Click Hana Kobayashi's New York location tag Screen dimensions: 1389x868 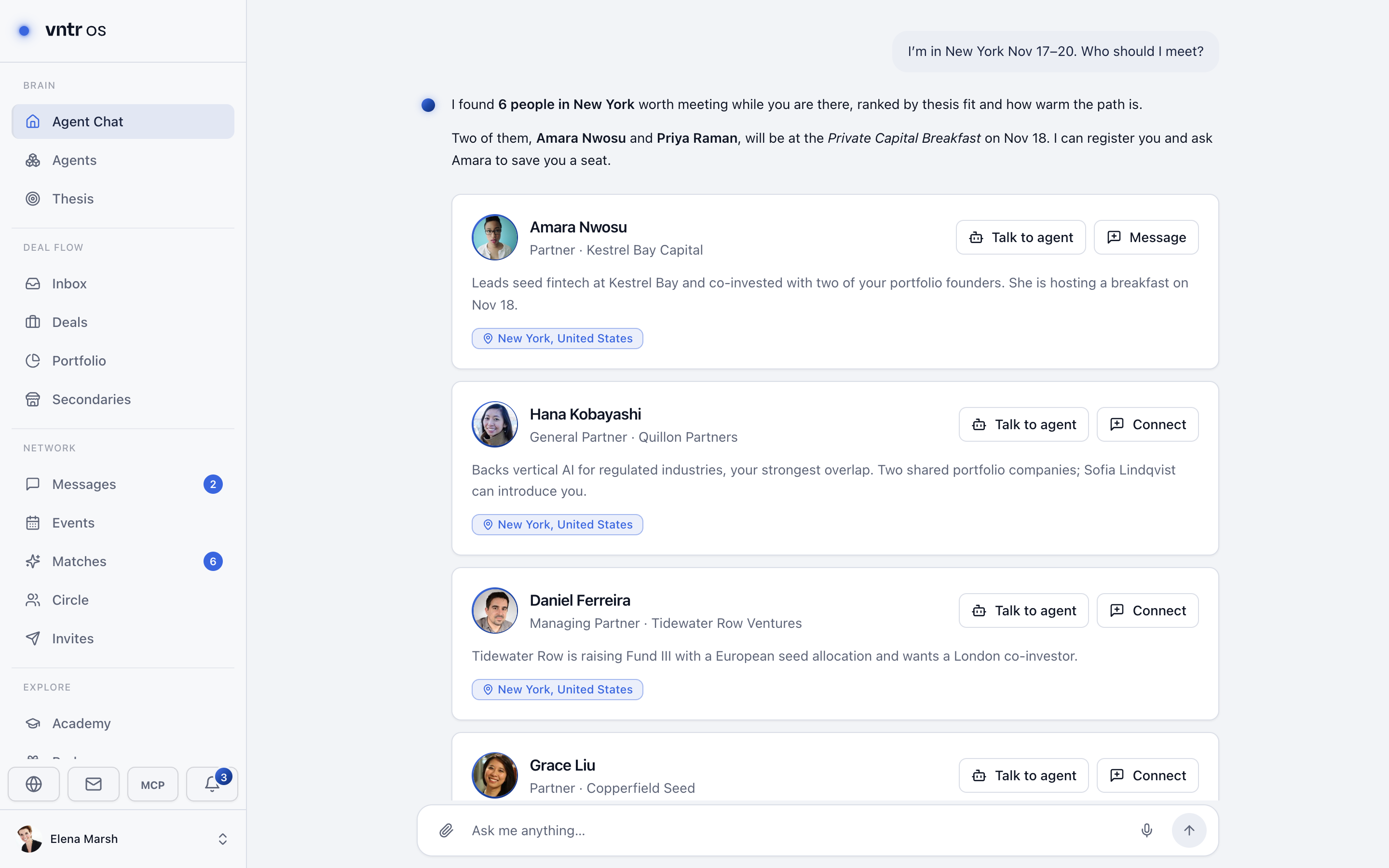(x=558, y=525)
